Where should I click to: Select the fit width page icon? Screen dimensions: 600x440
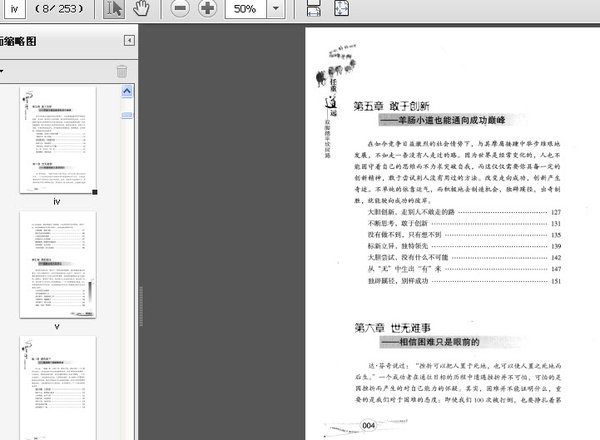(314, 8)
